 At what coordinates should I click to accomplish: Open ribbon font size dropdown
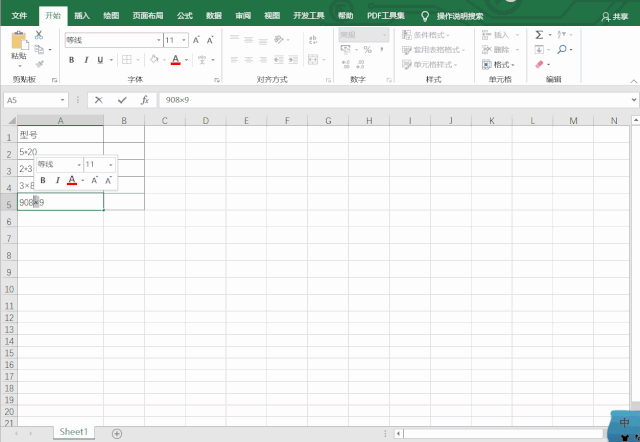(x=184, y=40)
